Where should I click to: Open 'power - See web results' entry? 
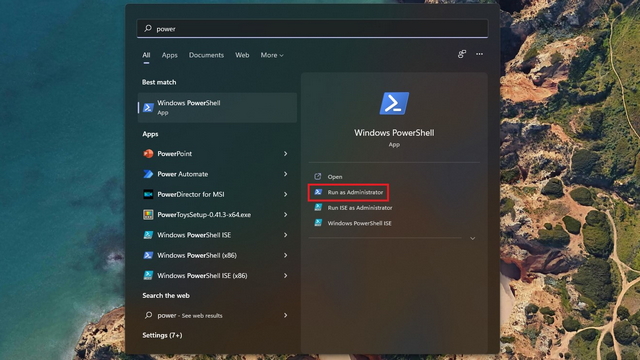pos(216,315)
